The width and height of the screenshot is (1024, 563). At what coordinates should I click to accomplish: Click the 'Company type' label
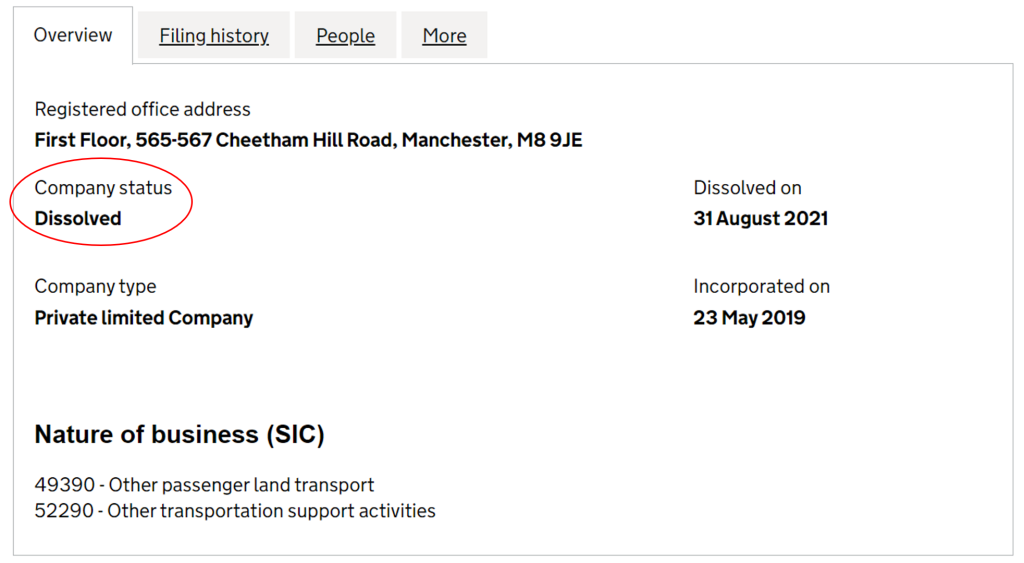pos(95,286)
